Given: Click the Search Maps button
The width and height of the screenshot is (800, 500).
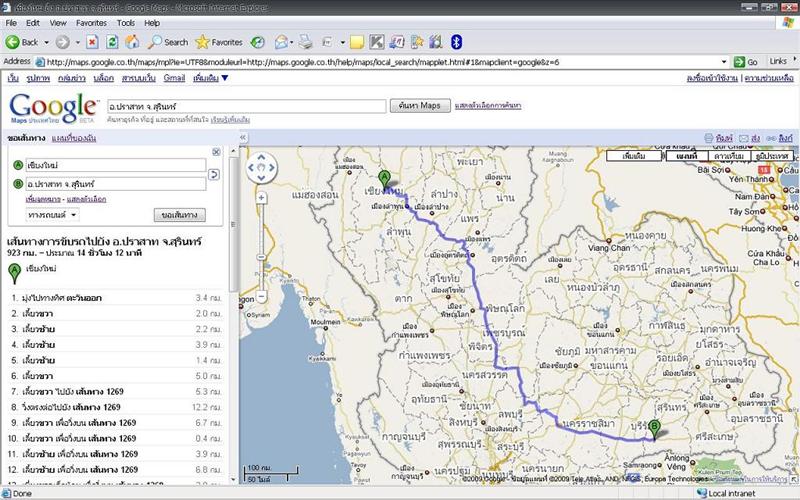Looking at the screenshot, I should coord(418,105).
